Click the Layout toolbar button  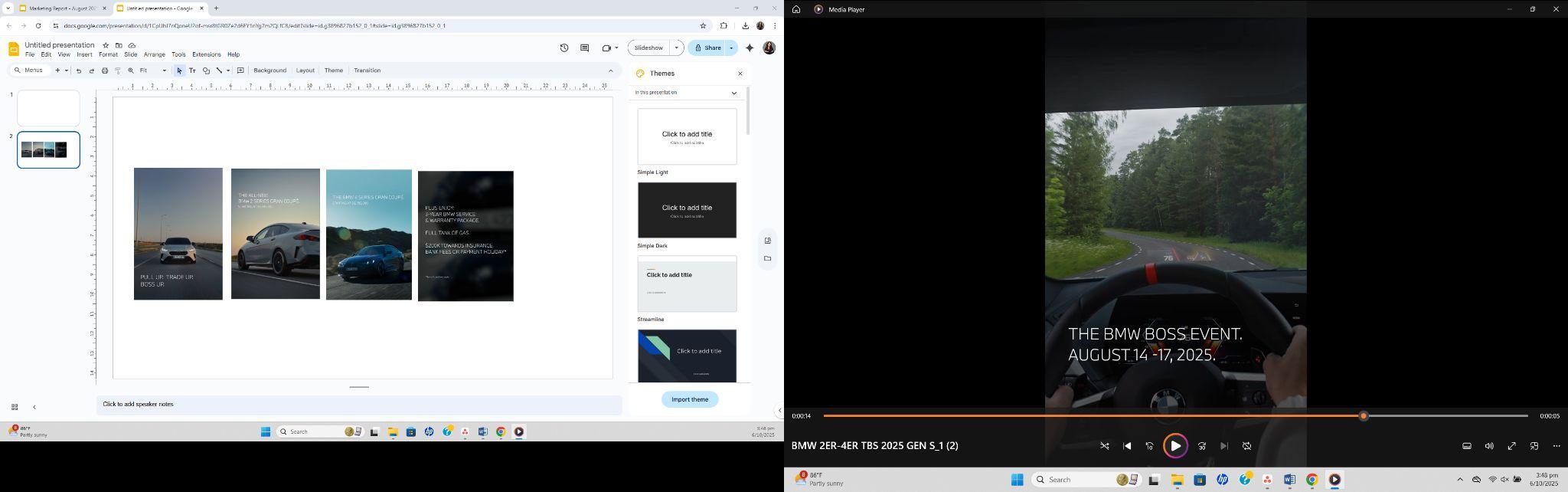305,71
